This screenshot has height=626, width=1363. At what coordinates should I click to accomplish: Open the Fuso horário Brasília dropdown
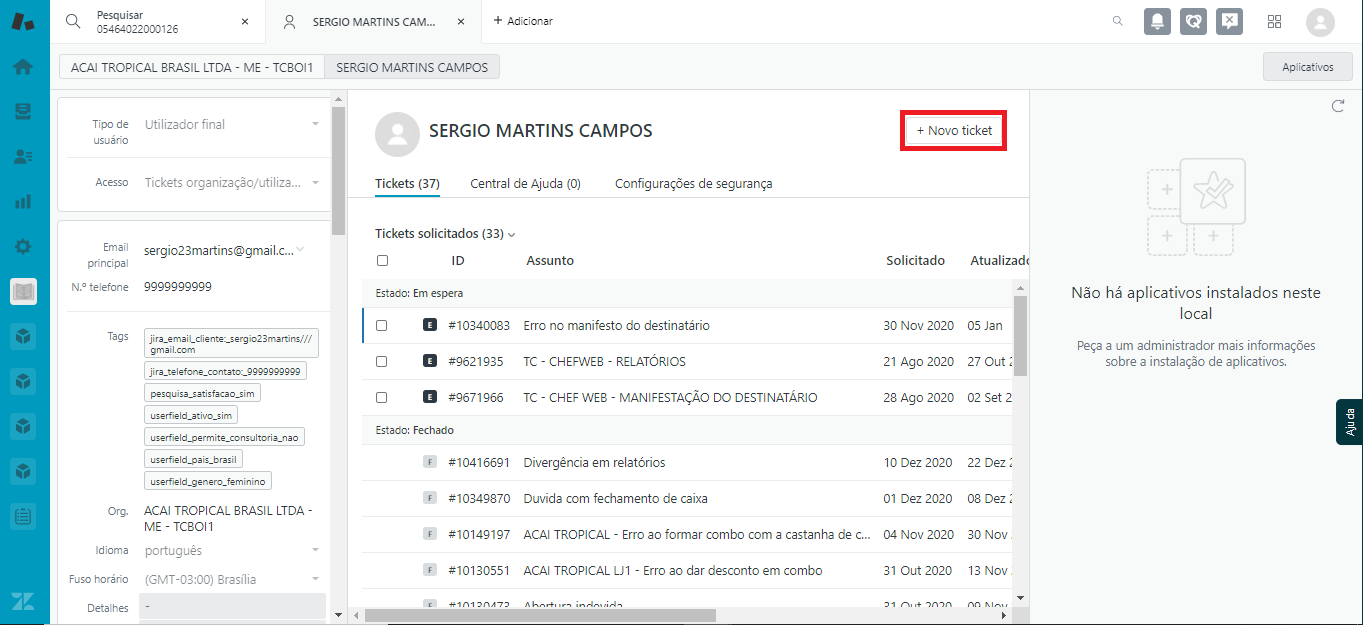(x=232, y=579)
